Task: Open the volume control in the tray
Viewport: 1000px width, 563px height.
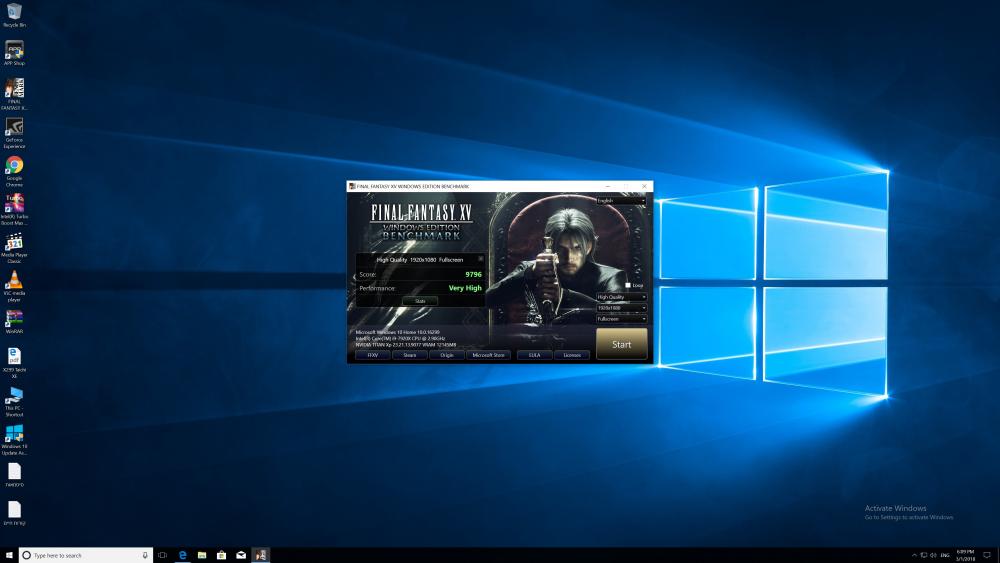Action: 934,555
